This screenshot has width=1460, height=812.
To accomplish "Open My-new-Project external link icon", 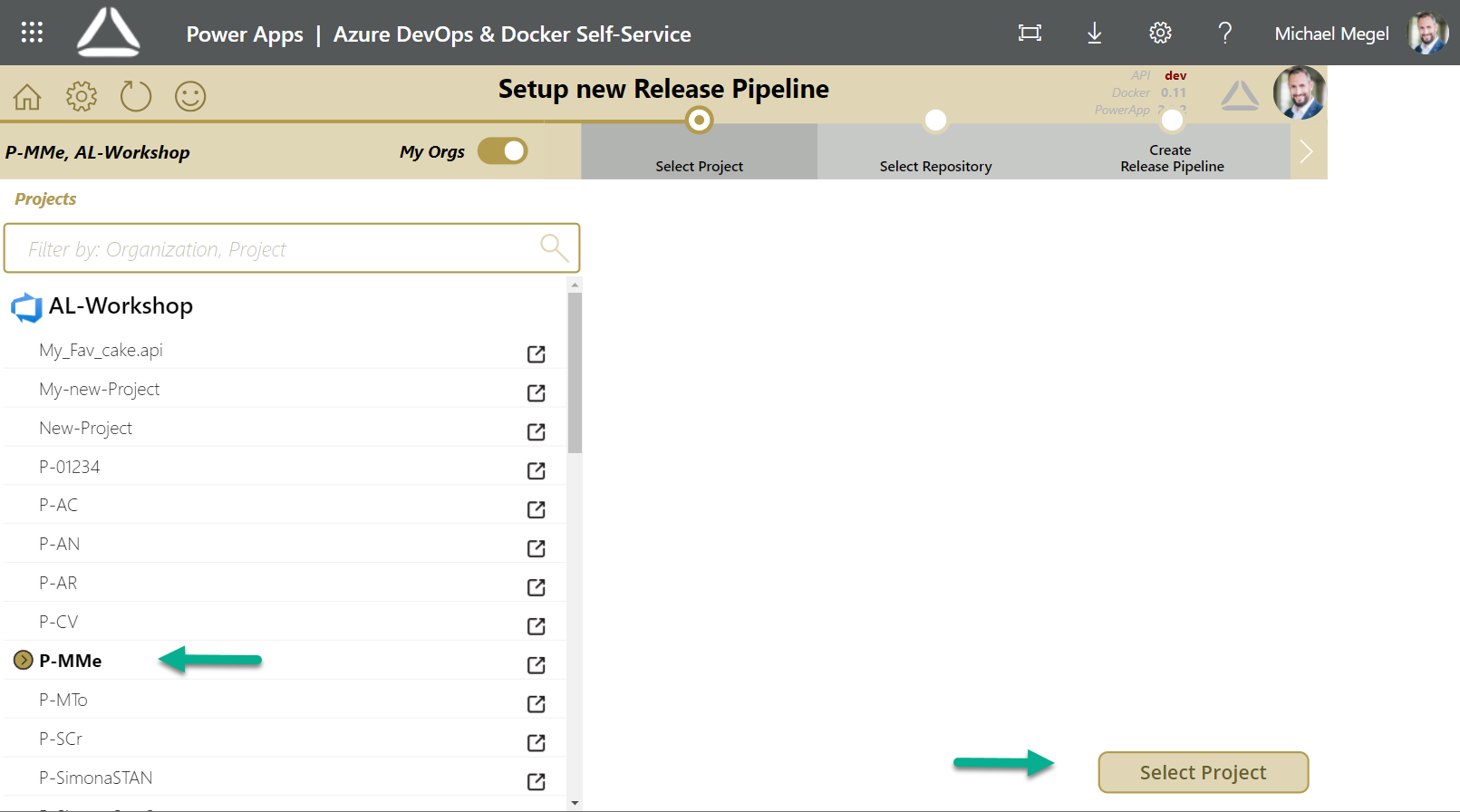I will click(537, 392).
